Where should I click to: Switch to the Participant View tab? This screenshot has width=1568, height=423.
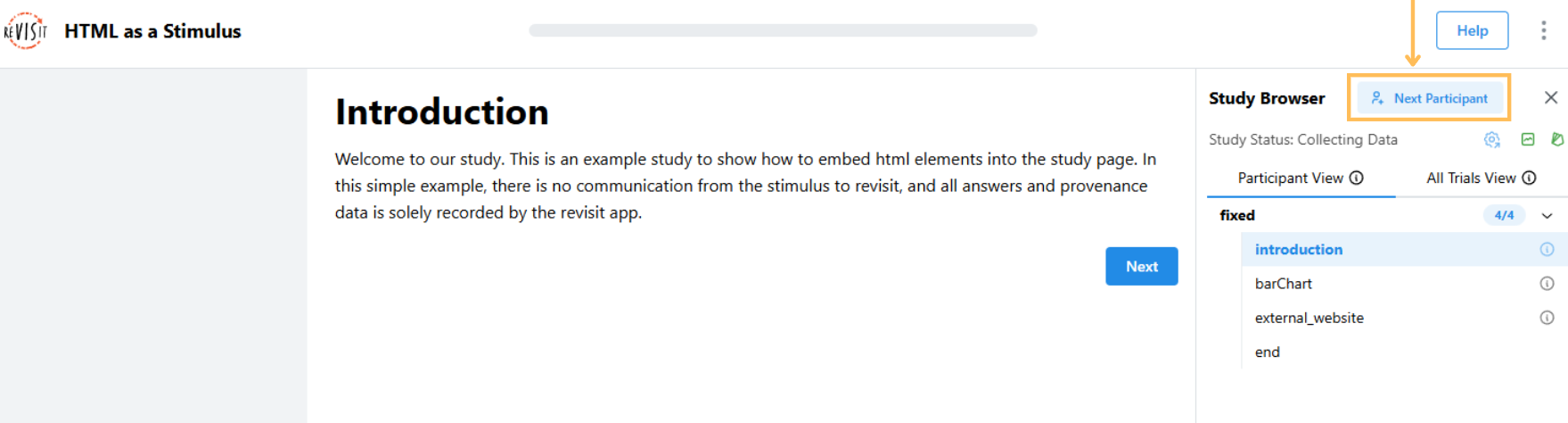click(x=1290, y=178)
